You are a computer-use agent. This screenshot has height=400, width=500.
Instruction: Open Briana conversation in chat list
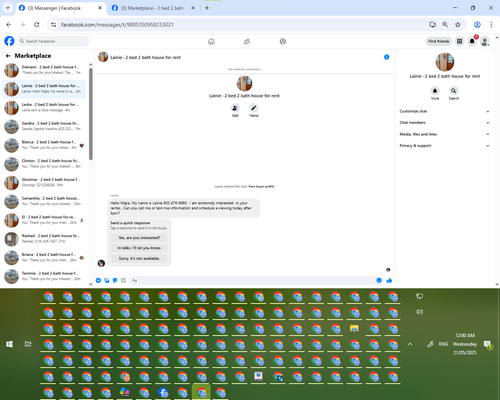44,257
